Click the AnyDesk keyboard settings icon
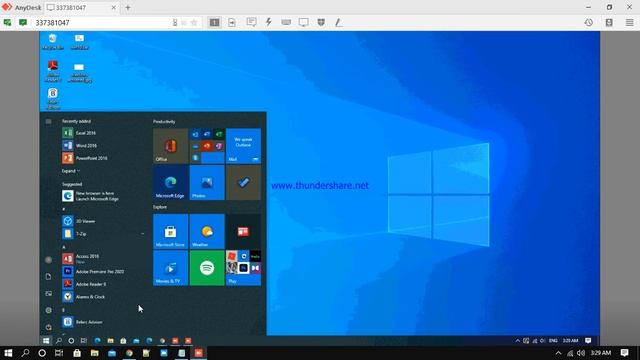 coord(286,22)
